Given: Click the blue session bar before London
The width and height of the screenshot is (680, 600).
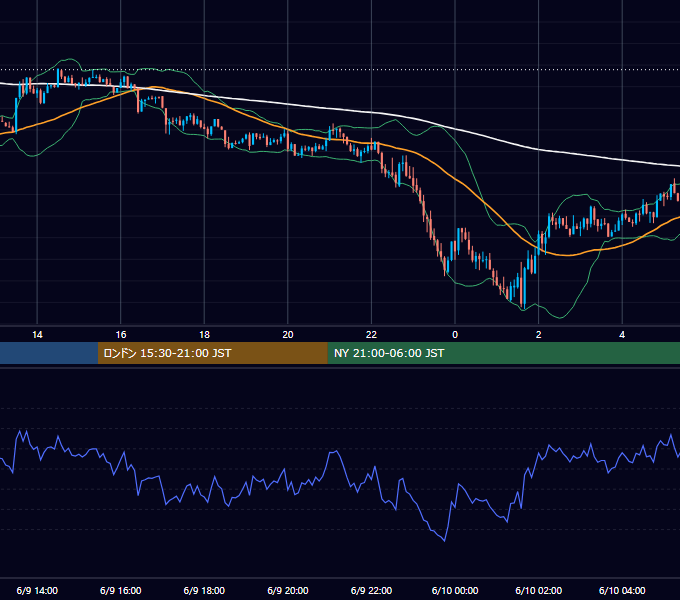Looking at the screenshot, I should click(49, 353).
